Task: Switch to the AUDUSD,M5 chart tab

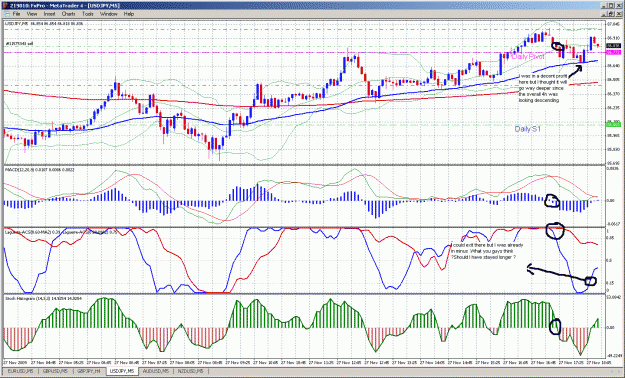Action: point(156,371)
